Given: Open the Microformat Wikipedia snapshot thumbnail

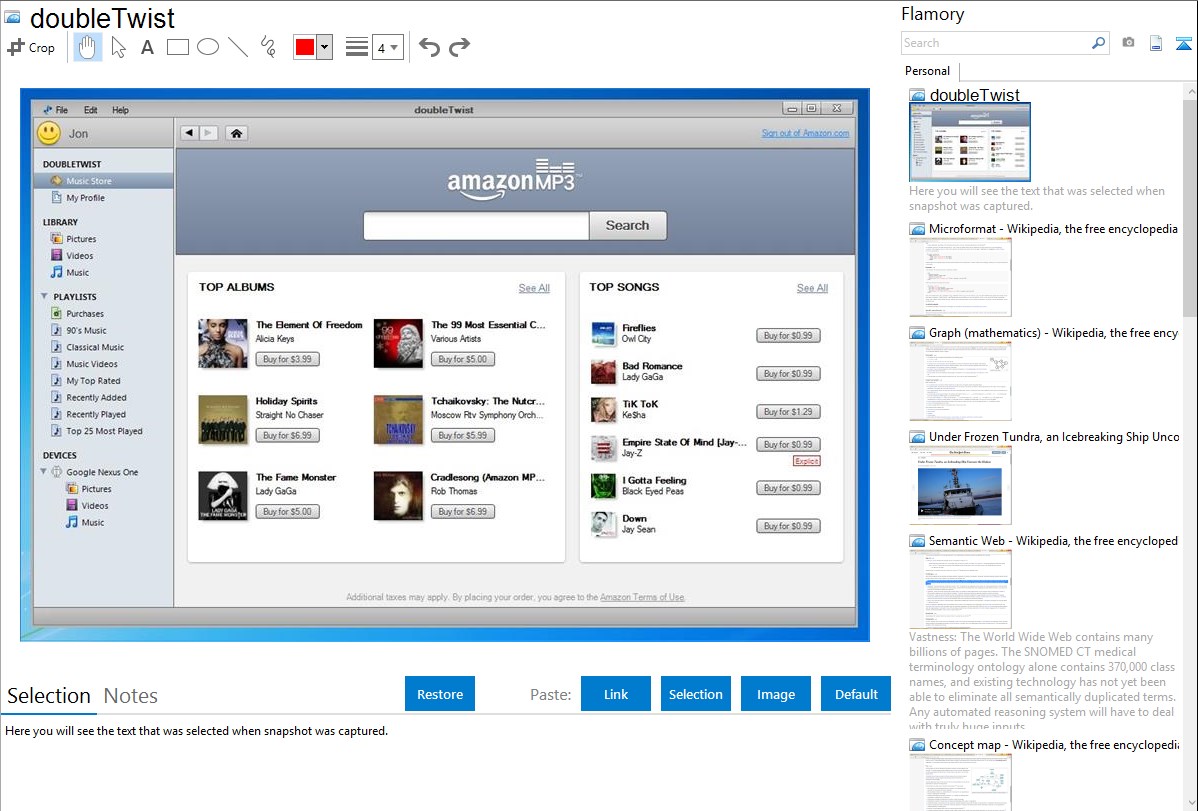Looking at the screenshot, I should [x=960, y=277].
